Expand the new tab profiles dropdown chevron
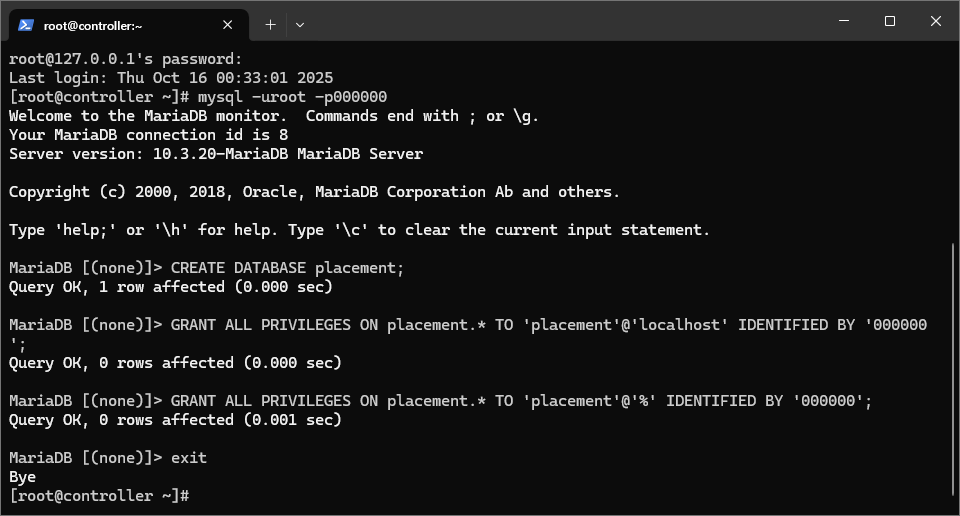The height and width of the screenshot is (516, 960). click(300, 25)
